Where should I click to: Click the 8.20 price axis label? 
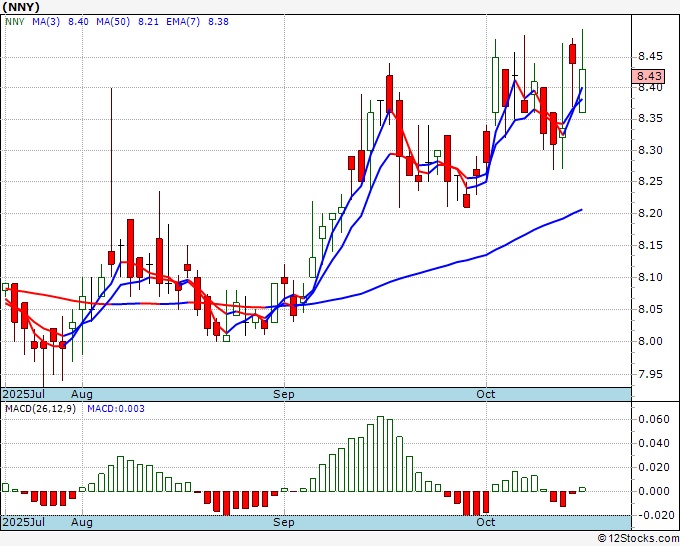[x=650, y=213]
